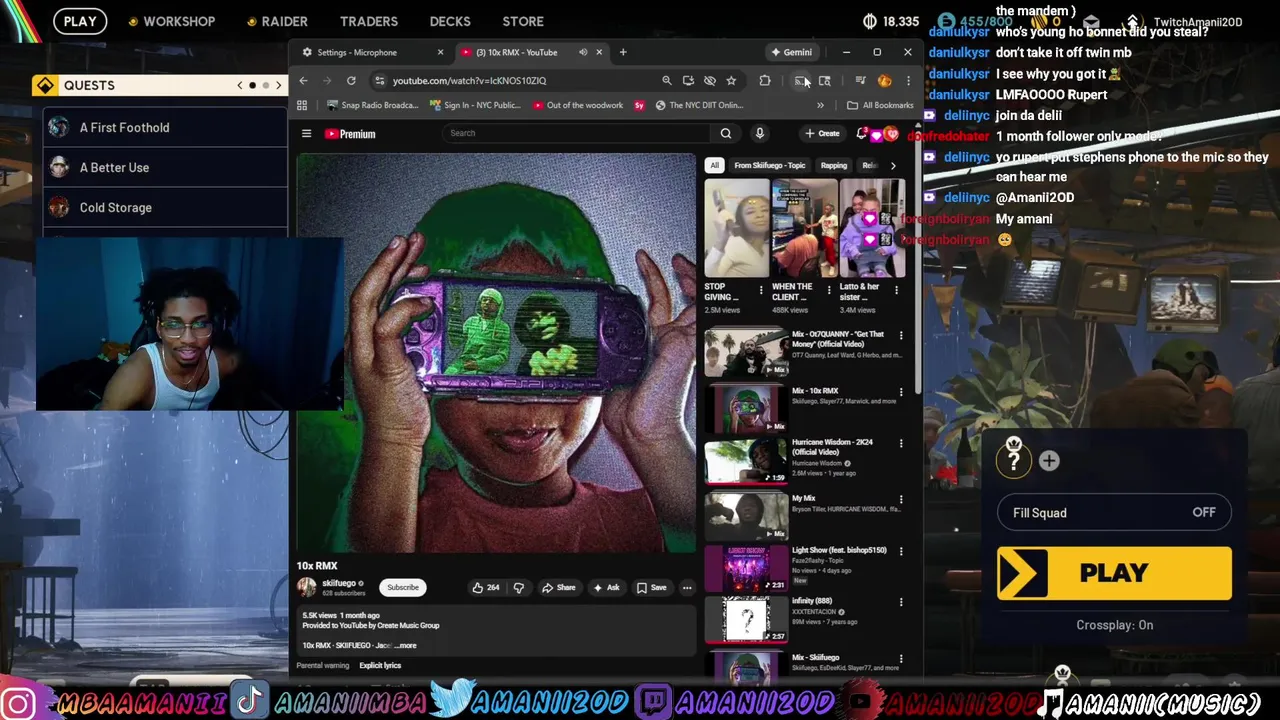Screen dimensions: 1280x720
Task: Open the browser Extensions puzzle icon
Action: pos(765,81)
